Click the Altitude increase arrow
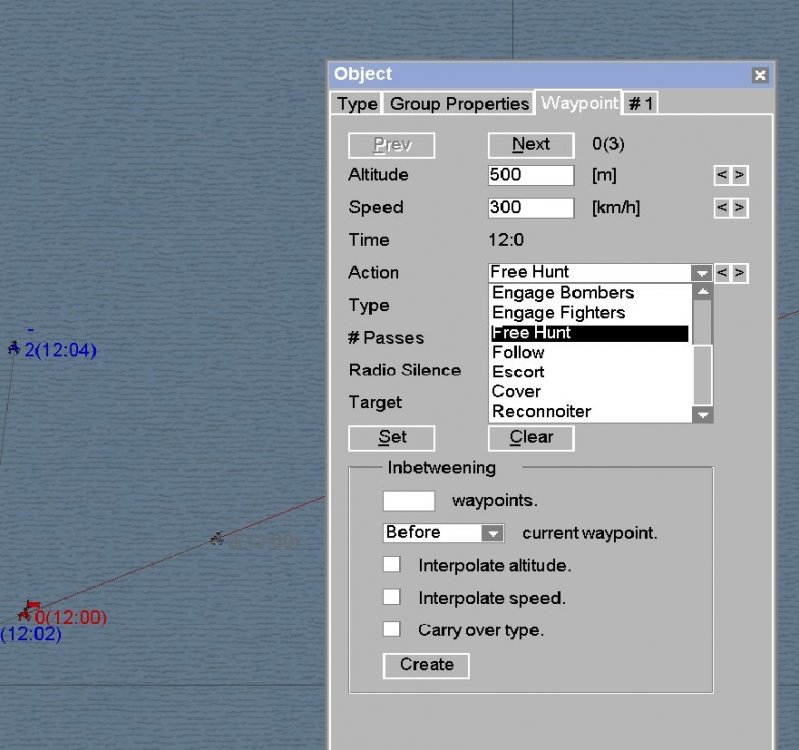799x750 pixels. pos(739,176)
